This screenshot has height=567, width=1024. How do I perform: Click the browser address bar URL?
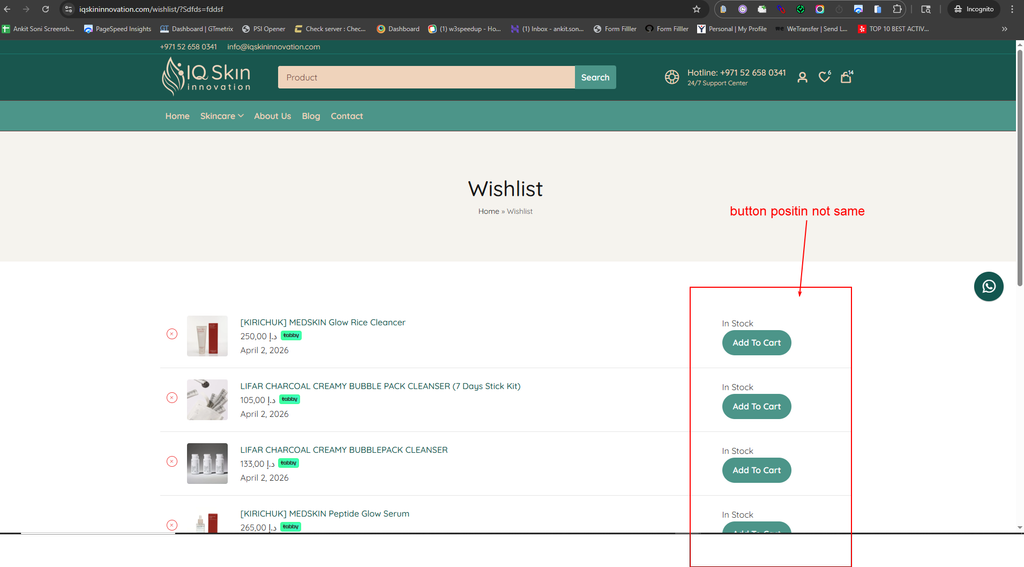pos(152,9)
